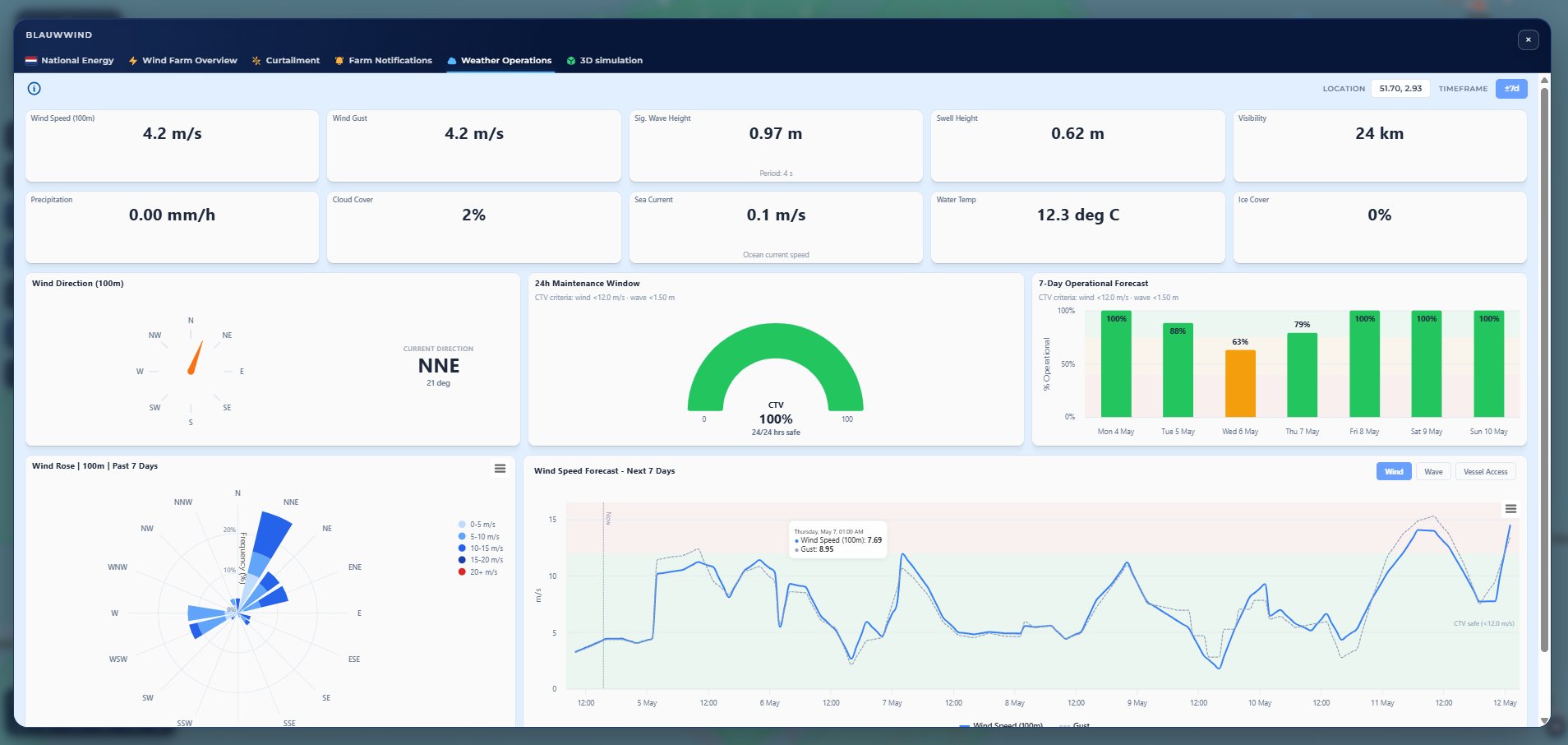Click the 3D simulation cube icon
Image resolution: width=1568 pixels, height=745 pixels.
coord(571,61)
